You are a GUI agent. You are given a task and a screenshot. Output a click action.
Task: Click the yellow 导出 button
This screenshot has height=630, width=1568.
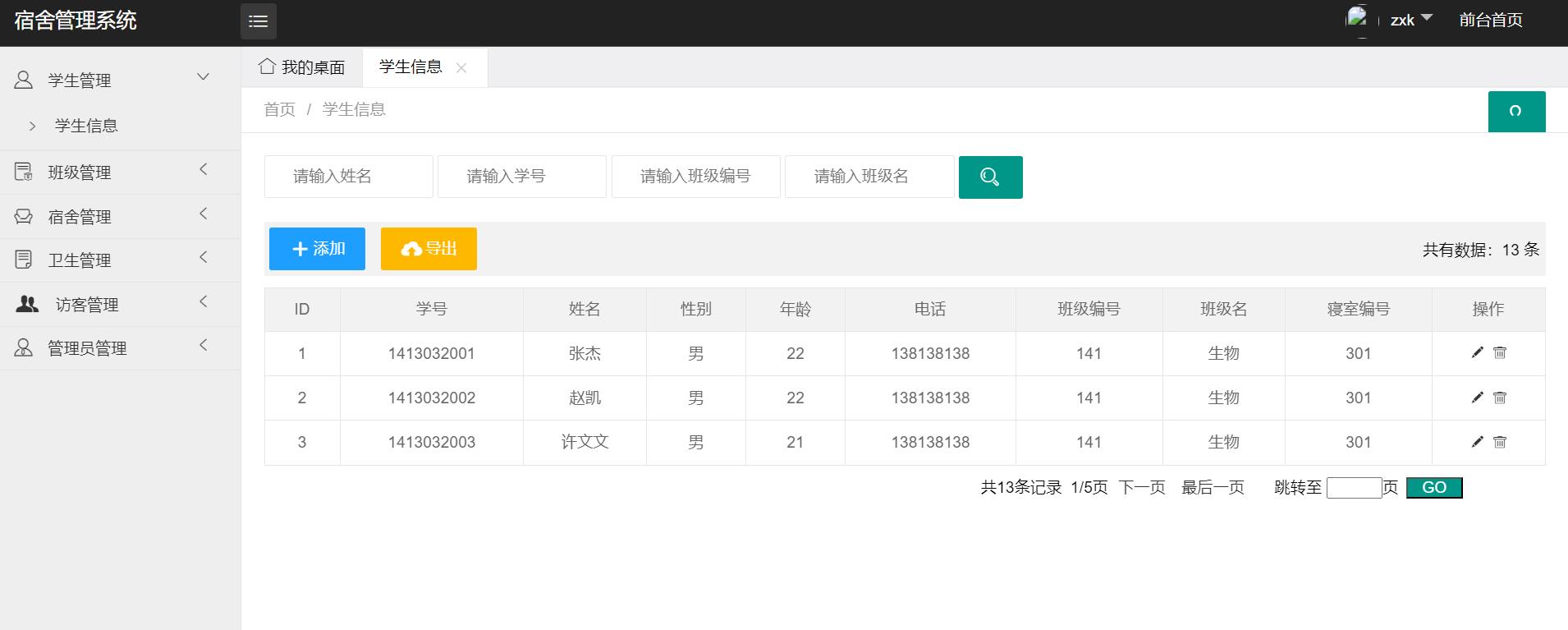tap(429, 249)
